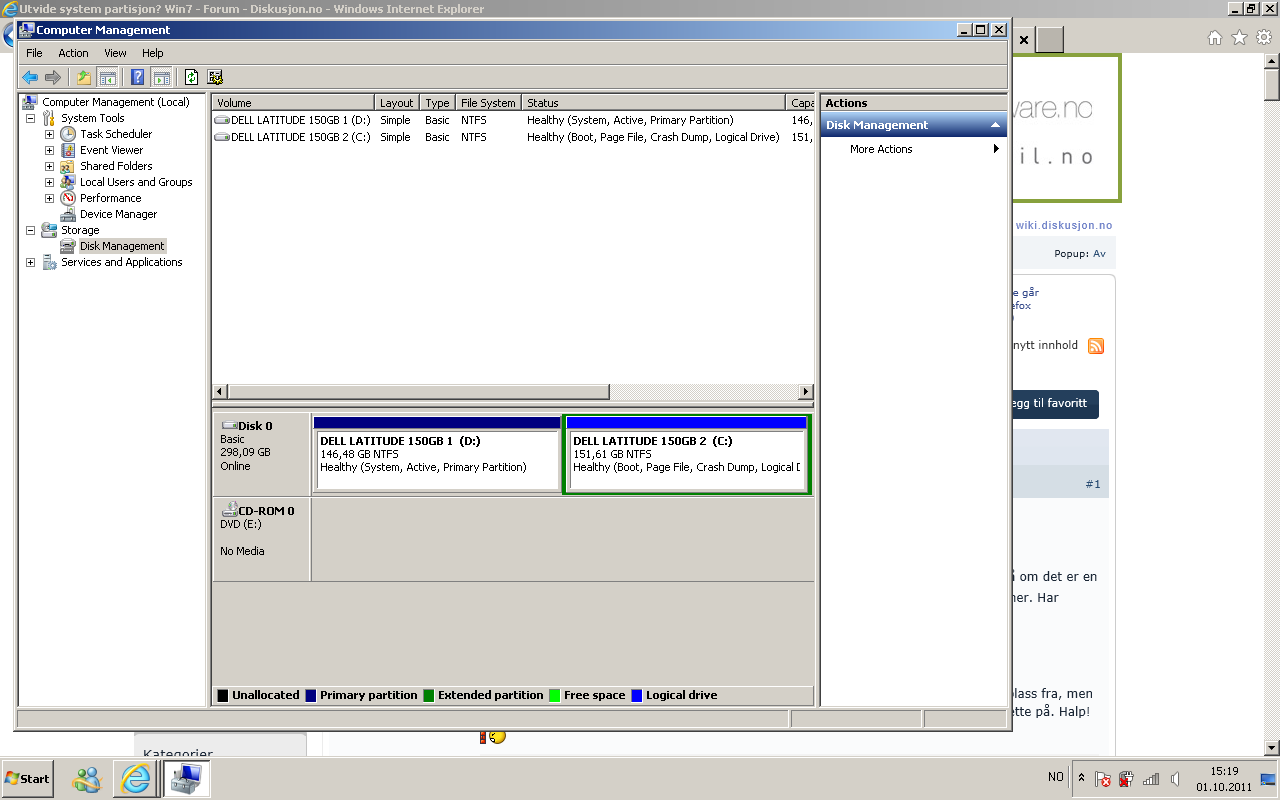The width and height of the screenshot is (1280, 800).
Task: Click the Device Manager icon in the tree
Action: [68, 214]
